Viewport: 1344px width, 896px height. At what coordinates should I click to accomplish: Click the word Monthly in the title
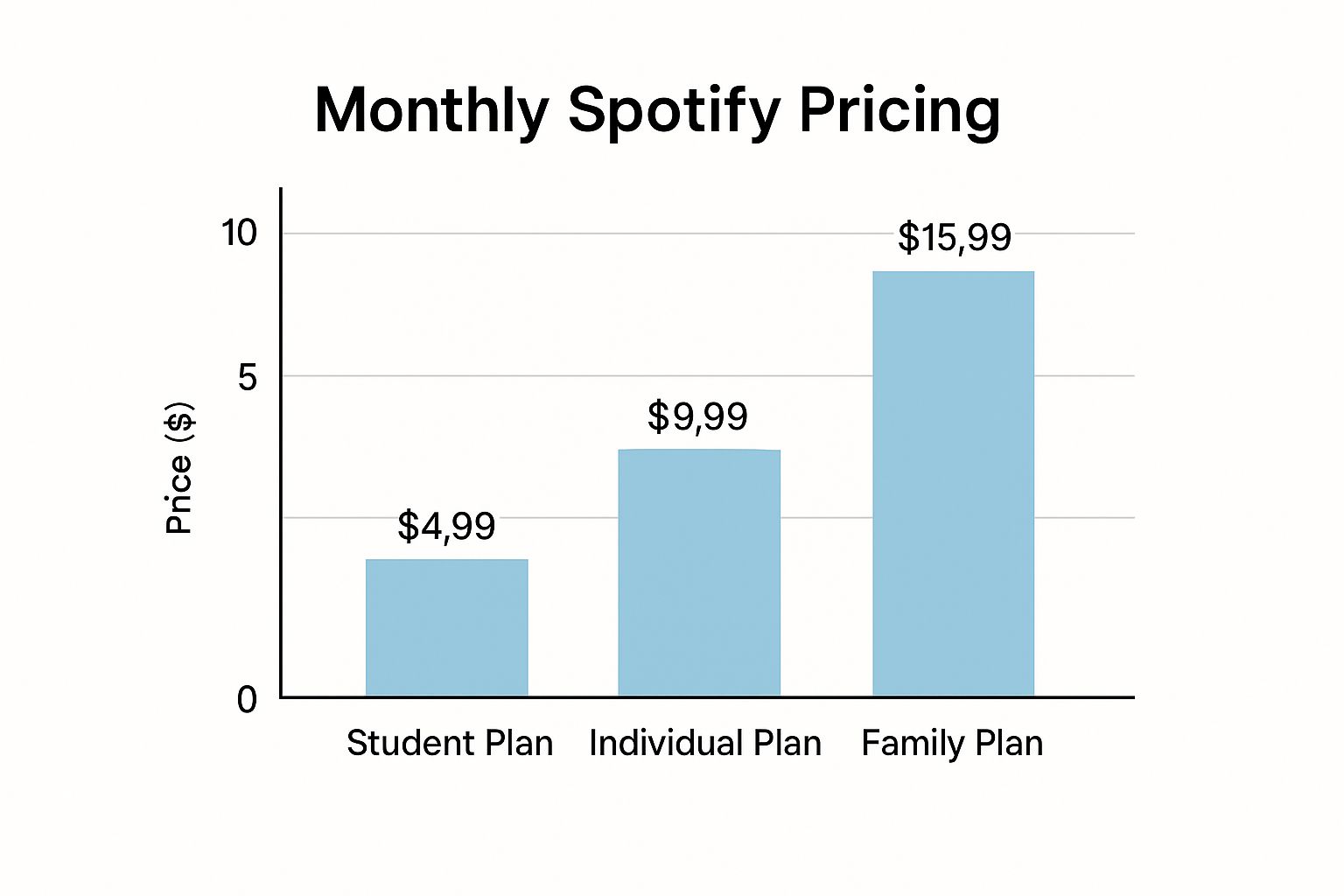(x=431, y=111)
